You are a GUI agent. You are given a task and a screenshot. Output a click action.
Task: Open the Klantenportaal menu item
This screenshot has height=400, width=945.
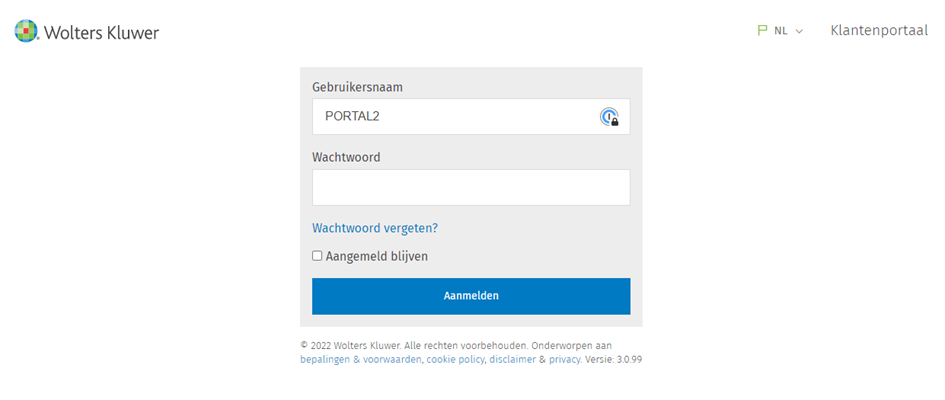[x=879, y=30]
